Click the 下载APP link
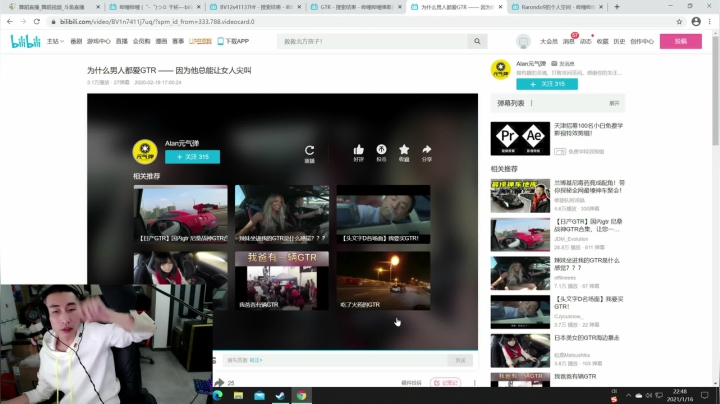 click(x=236, y=41)
